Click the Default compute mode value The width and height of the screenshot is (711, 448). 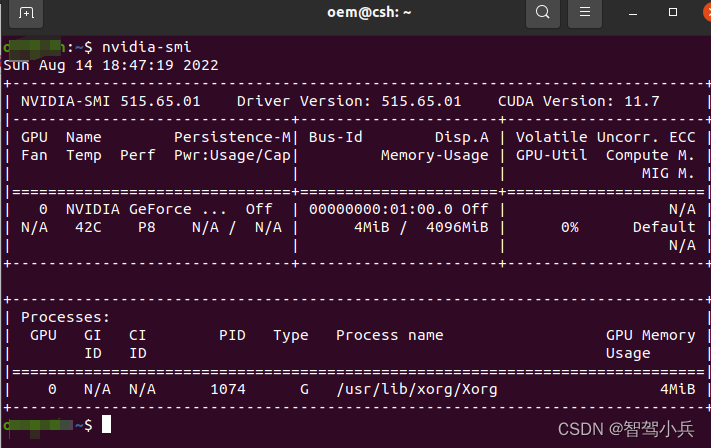point(664,227)
